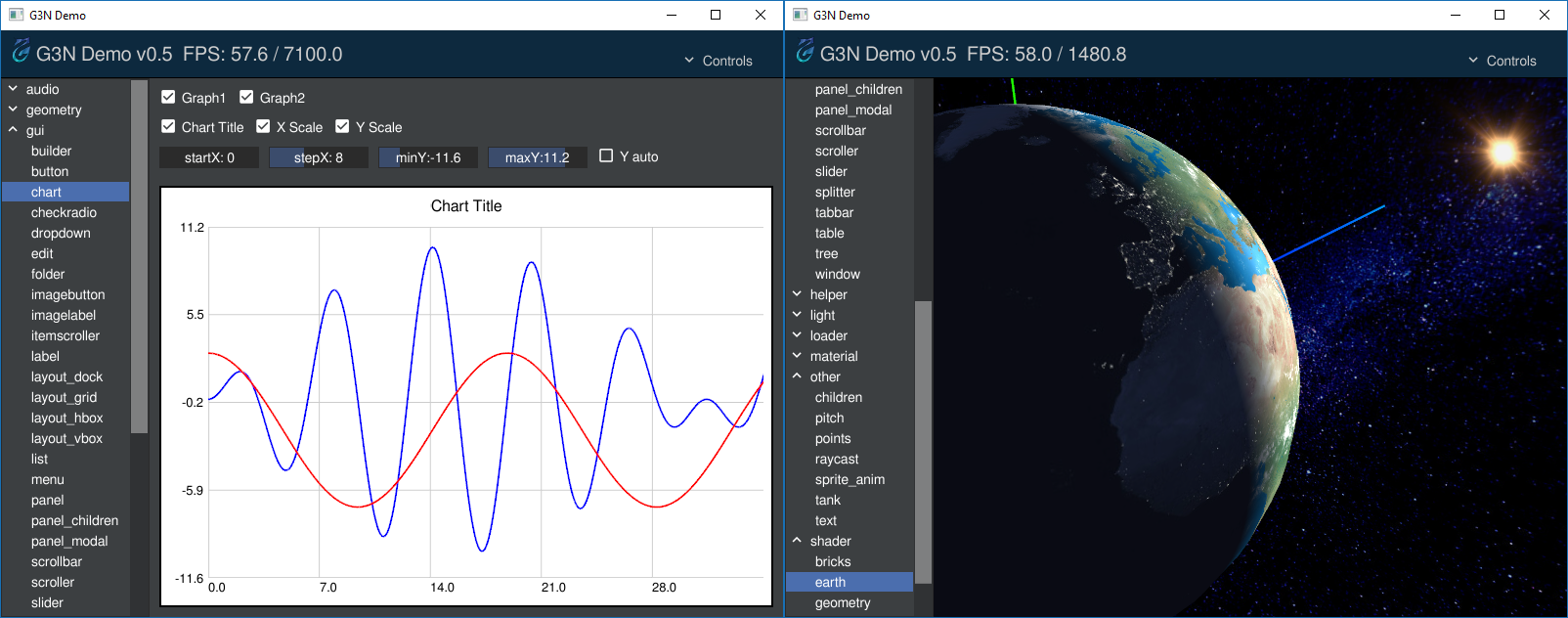This screenshot has height=618, width=1568.
Task: Uncheck the Y Scale checkbox
Action: 342,126
